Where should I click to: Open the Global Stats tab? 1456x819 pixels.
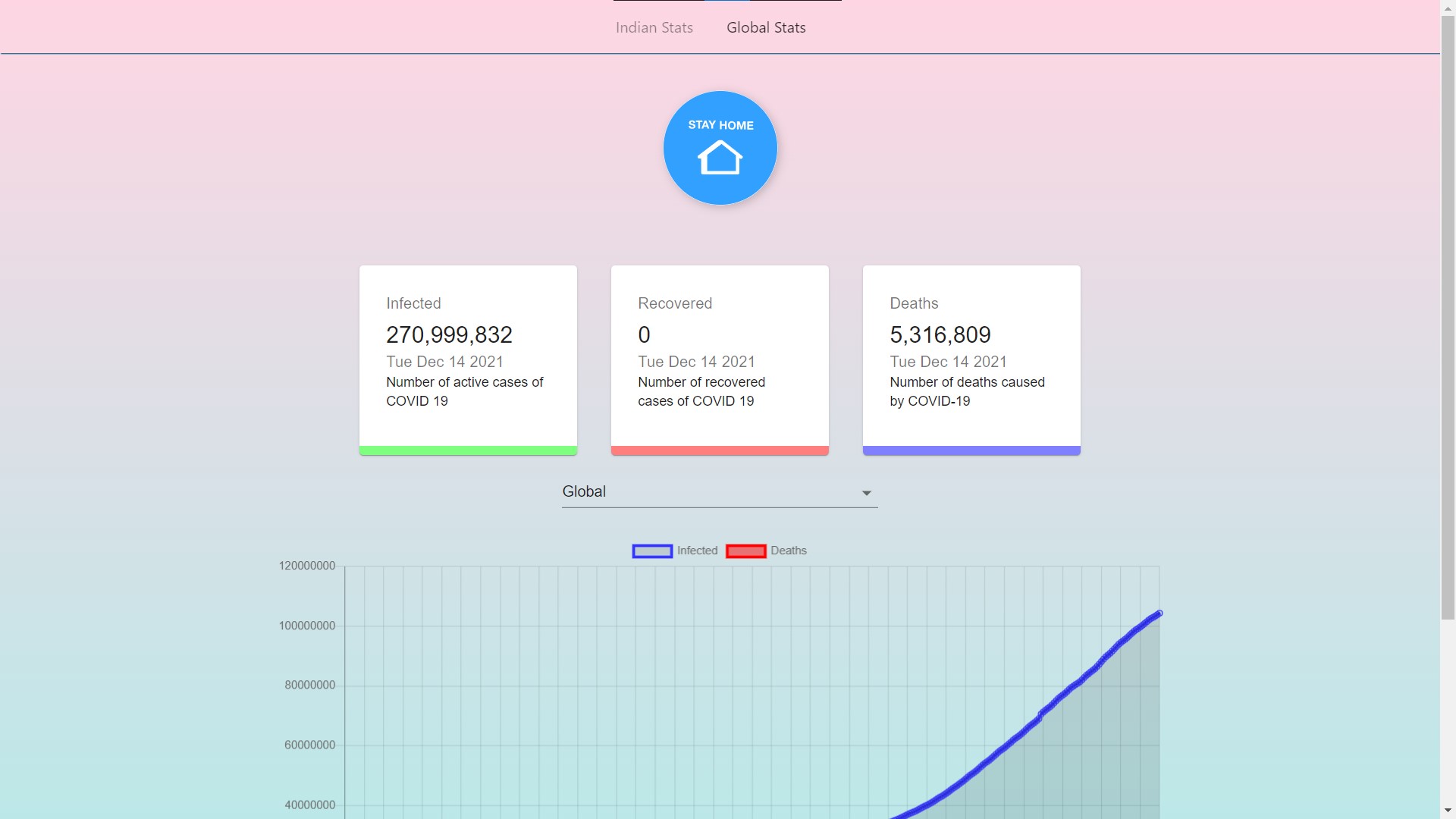[766, 27]
